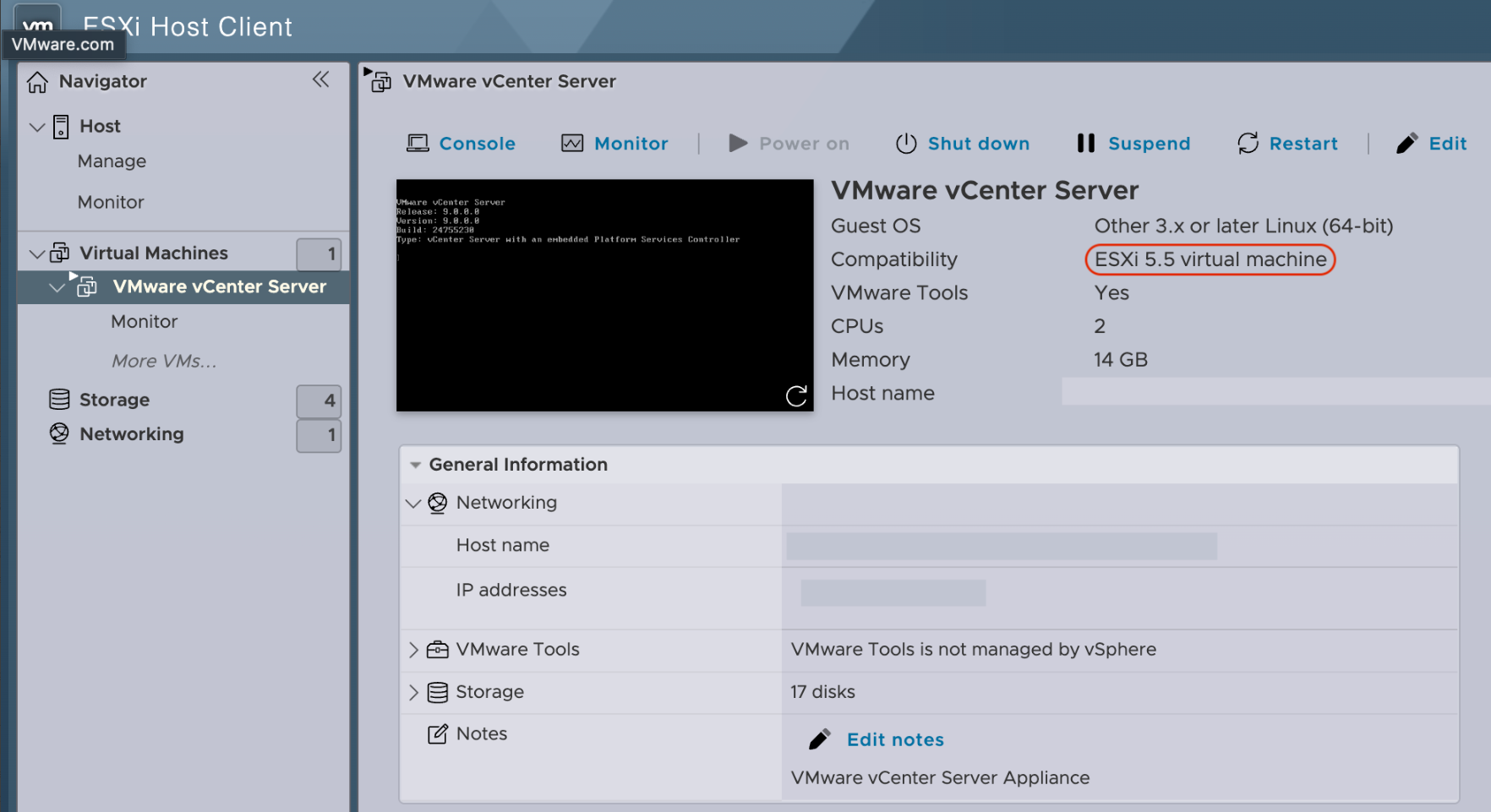Viewport: 1491px width, 812px height.
Task: Open Monitor under VMware vCenter Server
Action: (x=144, y=322)
